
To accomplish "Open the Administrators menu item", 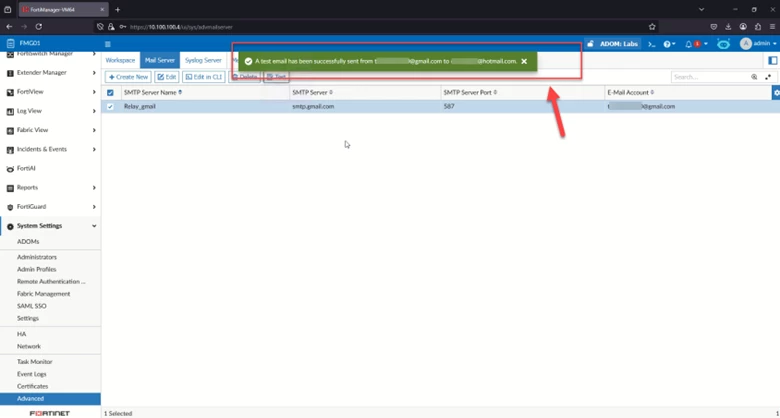I will [37, 257].
